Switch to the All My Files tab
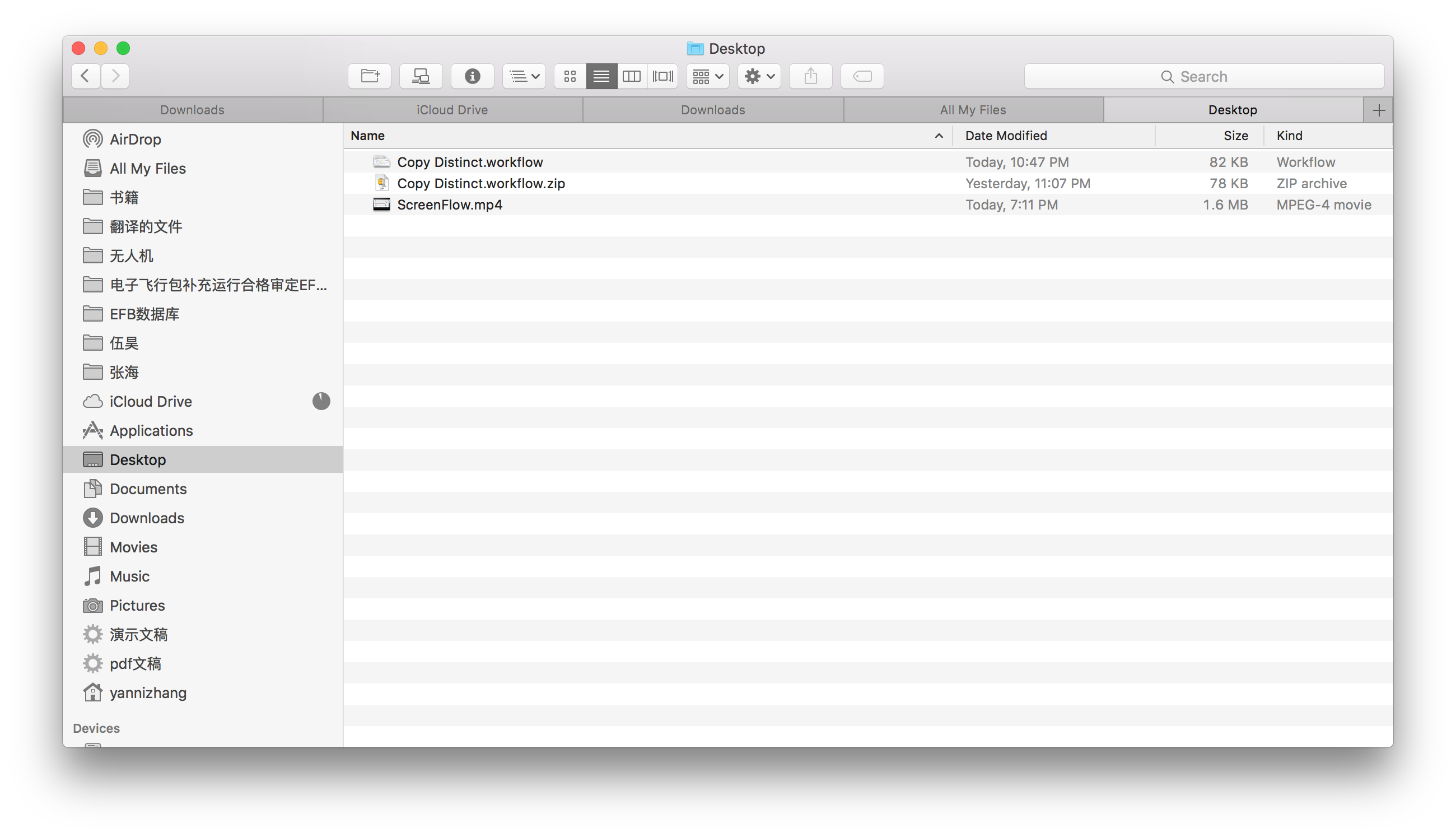 [973, 110]
